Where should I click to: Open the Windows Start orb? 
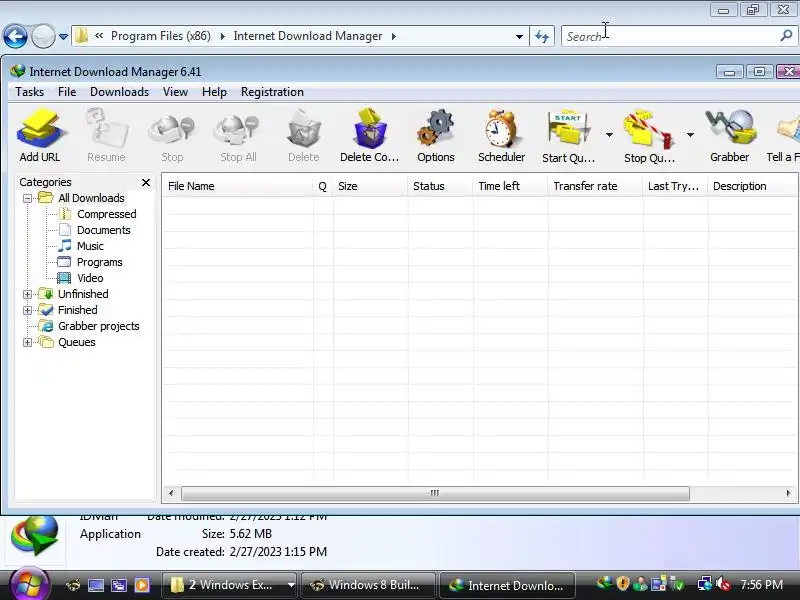(28, 584)
